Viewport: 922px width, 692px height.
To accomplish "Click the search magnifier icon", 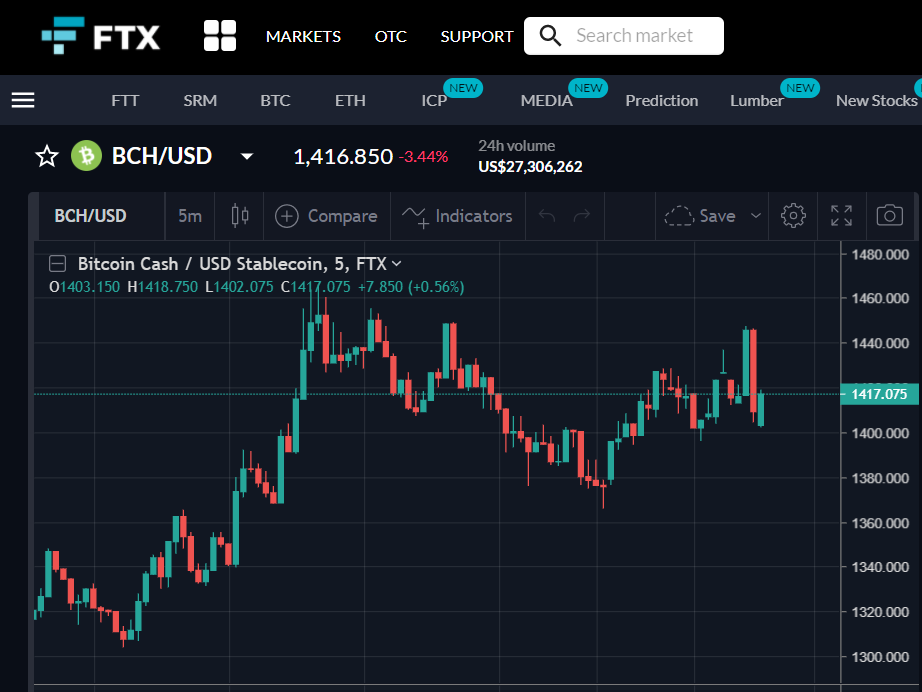I will [550, 36].
